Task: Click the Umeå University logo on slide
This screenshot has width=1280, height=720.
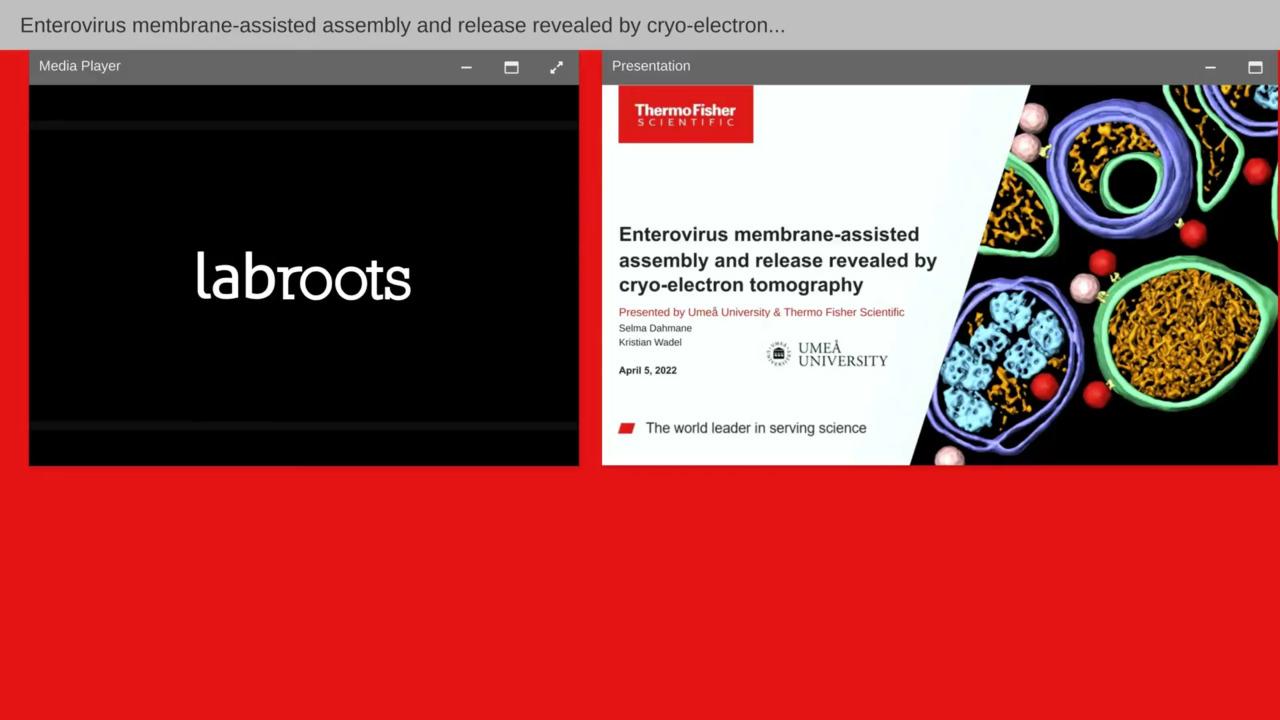Action: point(827,354)
